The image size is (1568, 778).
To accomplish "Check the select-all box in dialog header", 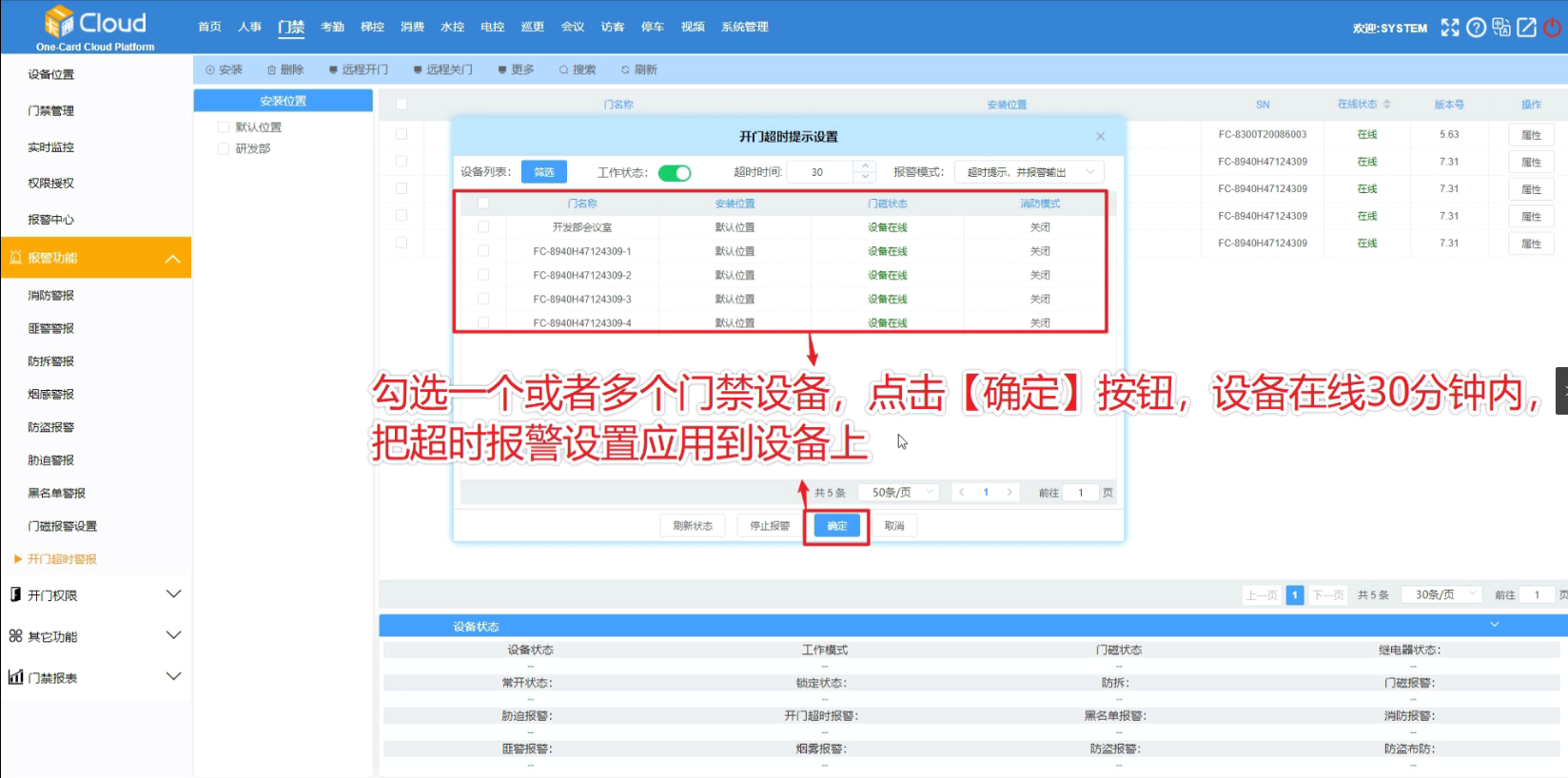I will pyautogui.click(x=483, y=203).
